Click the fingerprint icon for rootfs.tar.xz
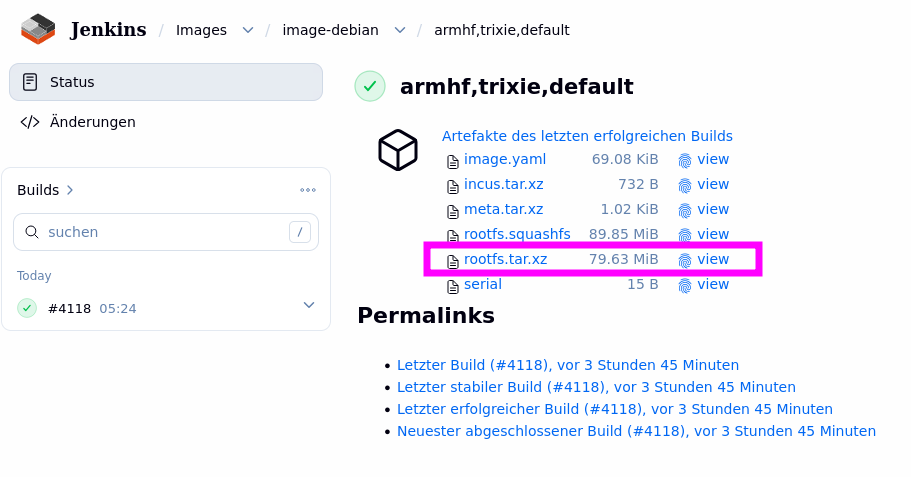The width and height of the screenshot is (911, 477). (685, 260)
